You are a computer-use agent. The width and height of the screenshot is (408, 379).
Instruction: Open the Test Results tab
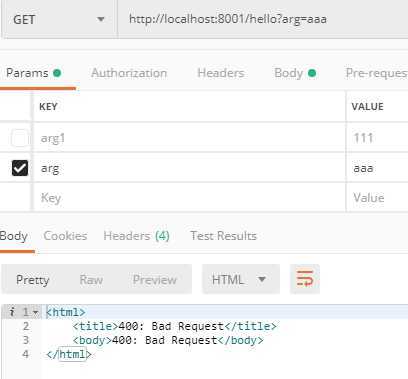223,236
